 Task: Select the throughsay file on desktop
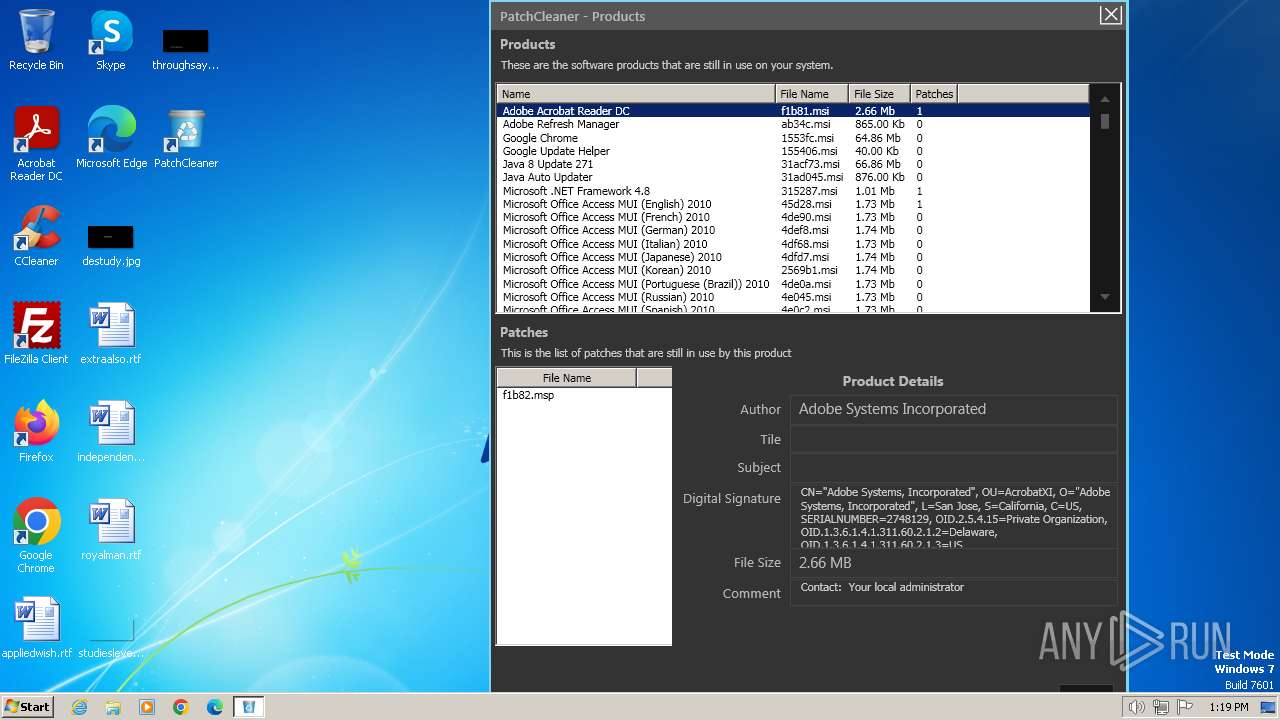point(186,50)
